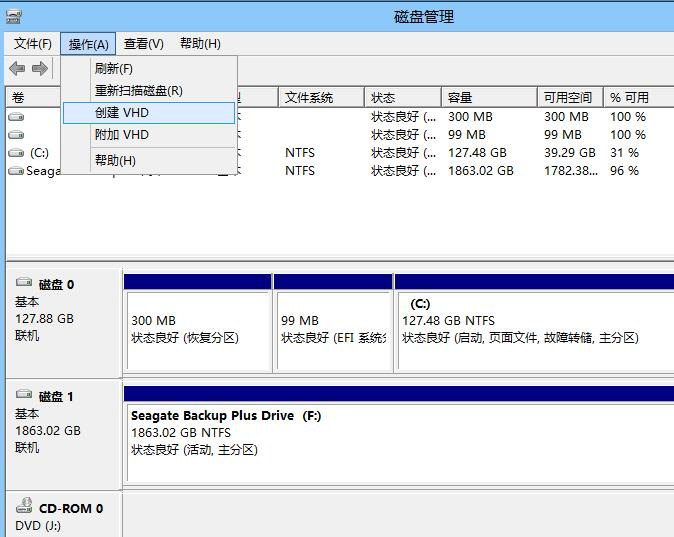Open the 文件(F) menu
Viewport: 674px width, 537px height.
click(x=33, y=44)
